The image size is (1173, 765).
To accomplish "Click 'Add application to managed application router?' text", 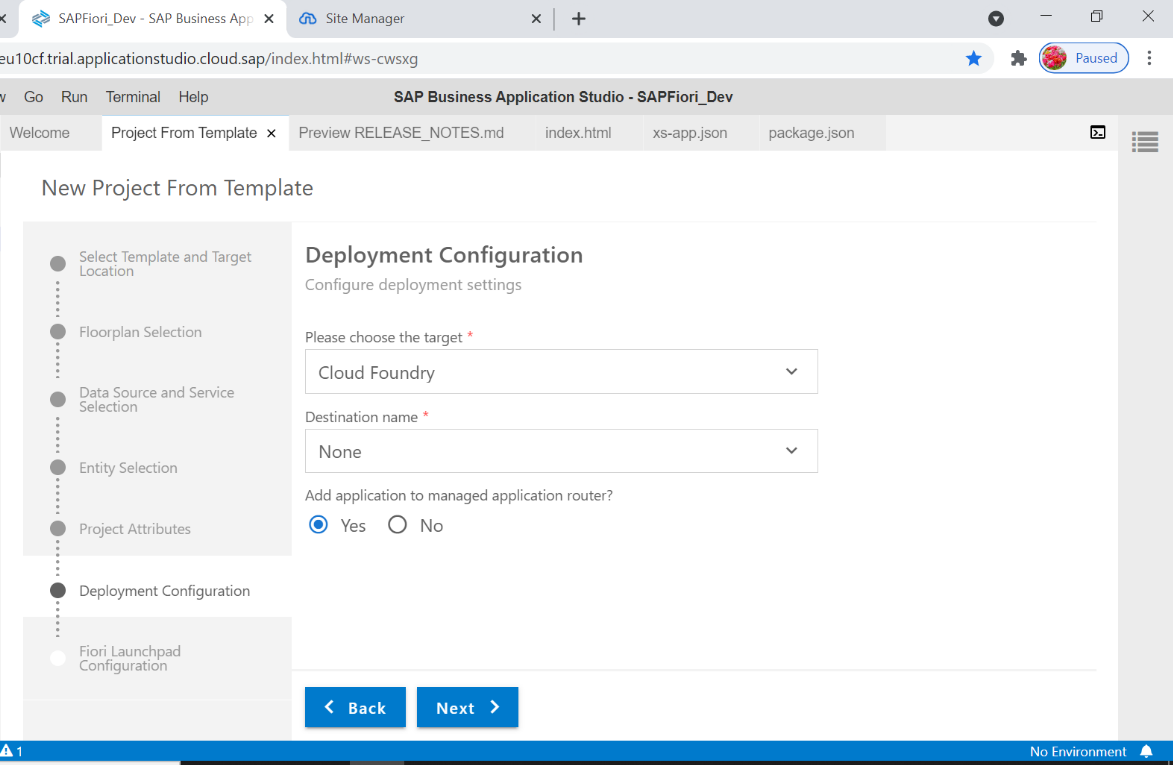I will [x=459, y=496].
